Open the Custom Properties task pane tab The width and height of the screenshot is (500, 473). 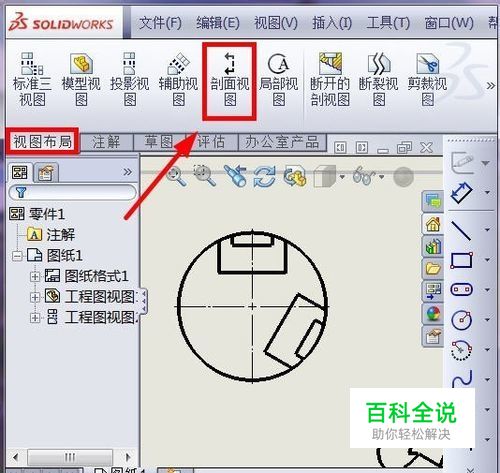click(433, 337)
